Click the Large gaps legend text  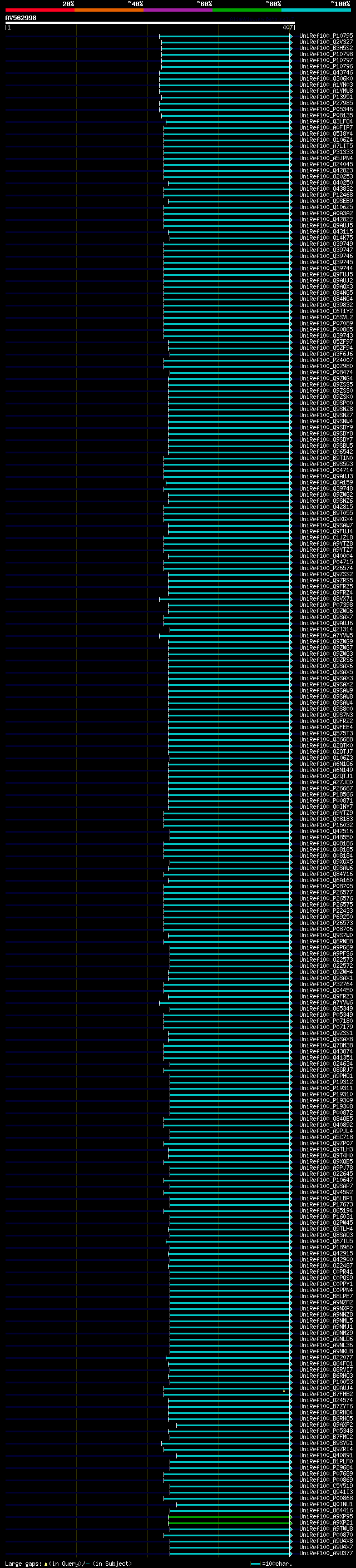[68, 1564]
